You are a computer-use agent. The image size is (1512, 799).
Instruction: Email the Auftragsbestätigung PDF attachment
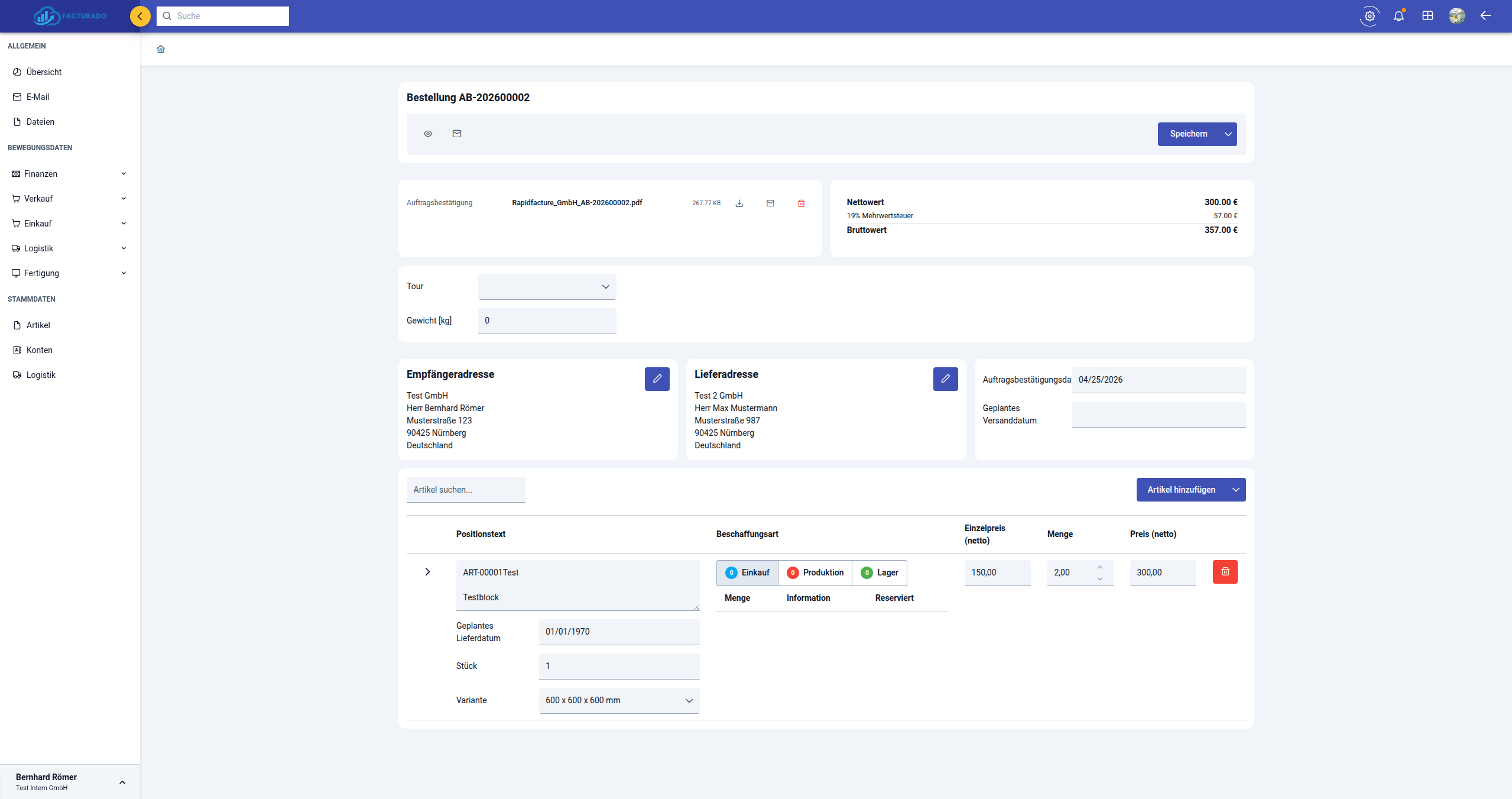770,203
